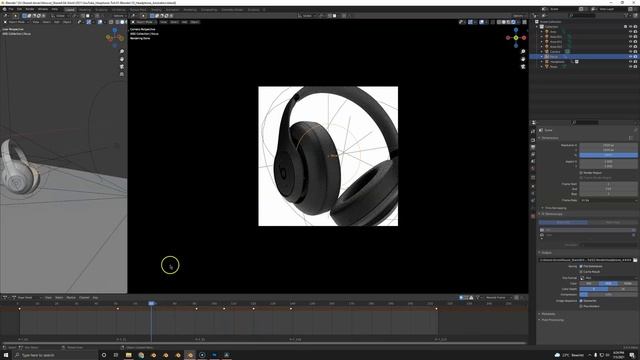Viewport: 640px width, 360px height.
Task: Enable Placeholders checkbox
Action: (x=581, y=306)
